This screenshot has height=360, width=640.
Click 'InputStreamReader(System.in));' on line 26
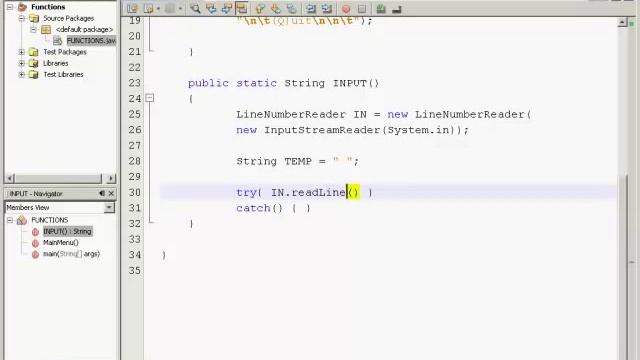click(x=366, y=130)
